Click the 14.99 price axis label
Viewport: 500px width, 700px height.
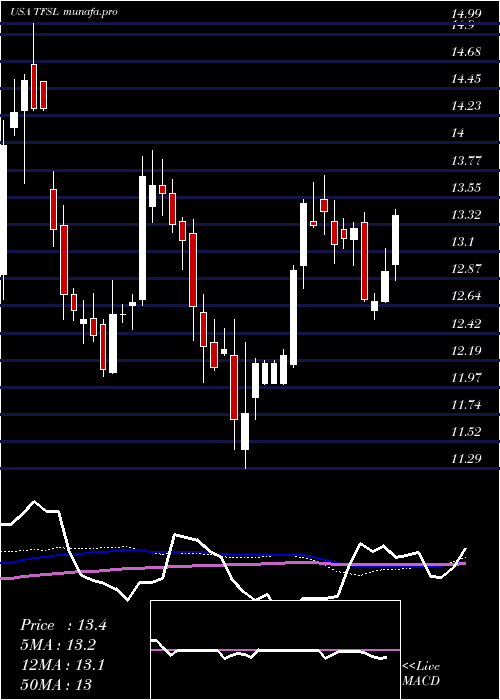coord(466,15)
